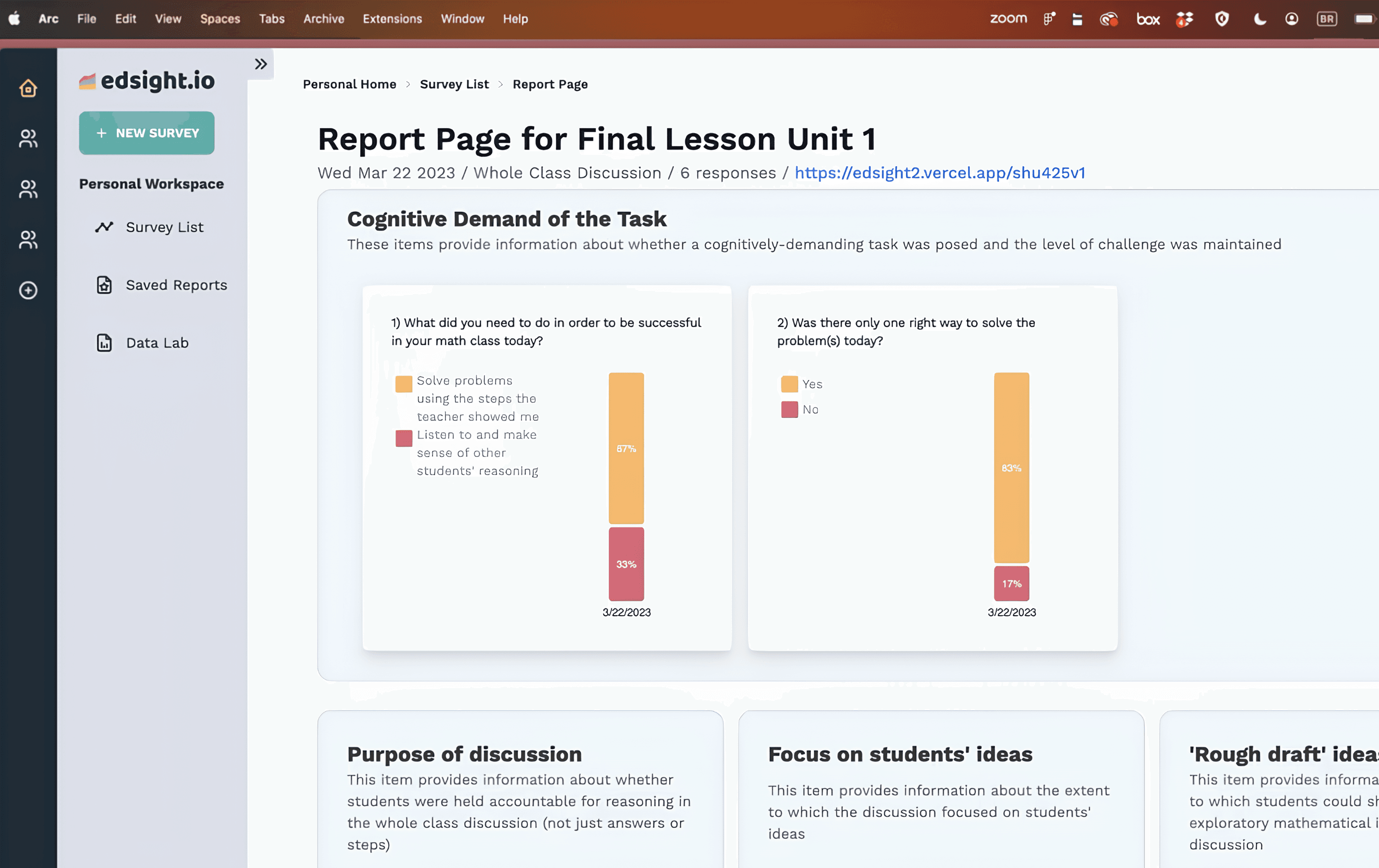1379x868 pixels.
Task: Open the Tabs menu
Action: (271, 19)
